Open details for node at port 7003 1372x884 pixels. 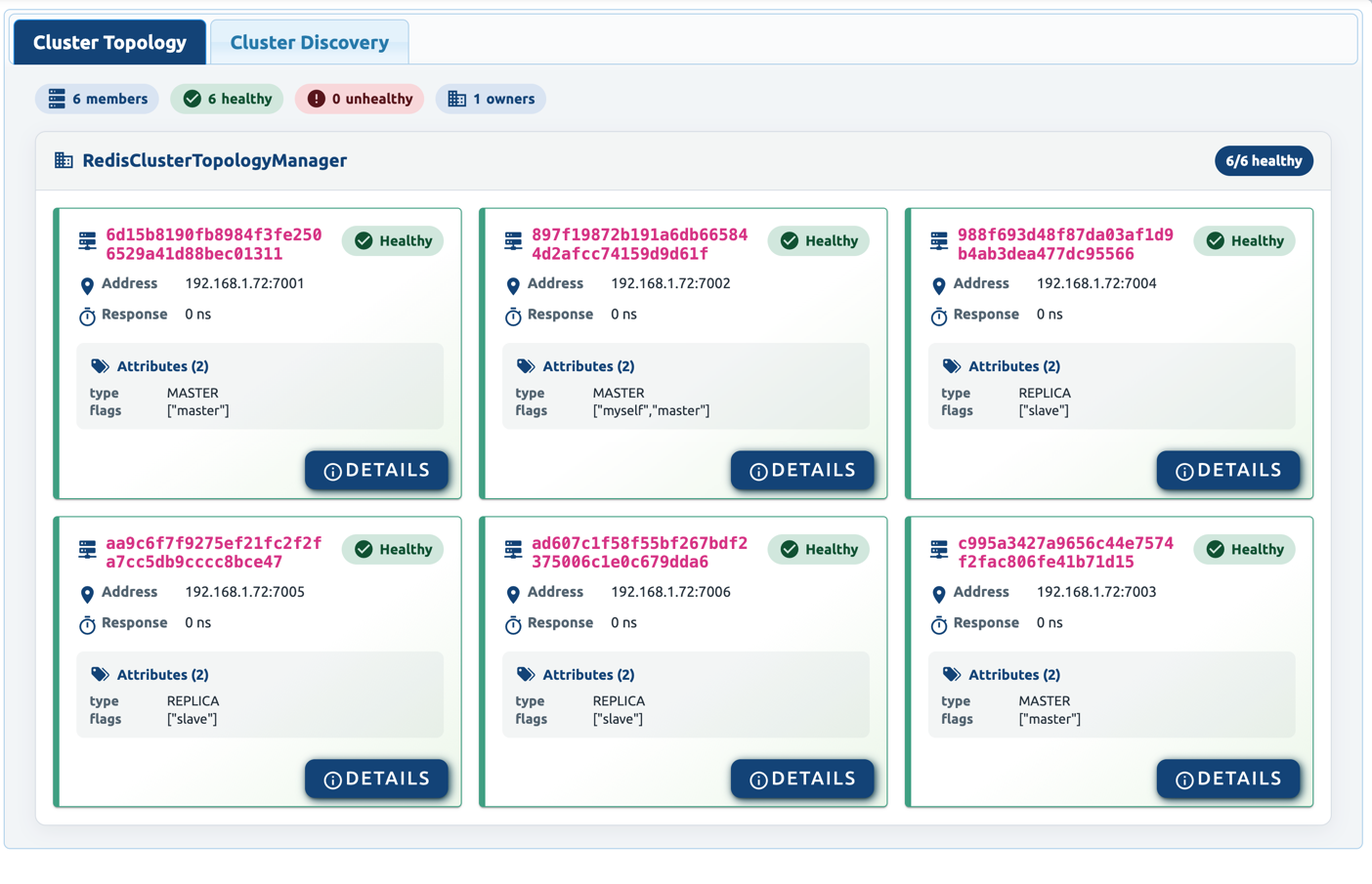[x=1228, y=779]
